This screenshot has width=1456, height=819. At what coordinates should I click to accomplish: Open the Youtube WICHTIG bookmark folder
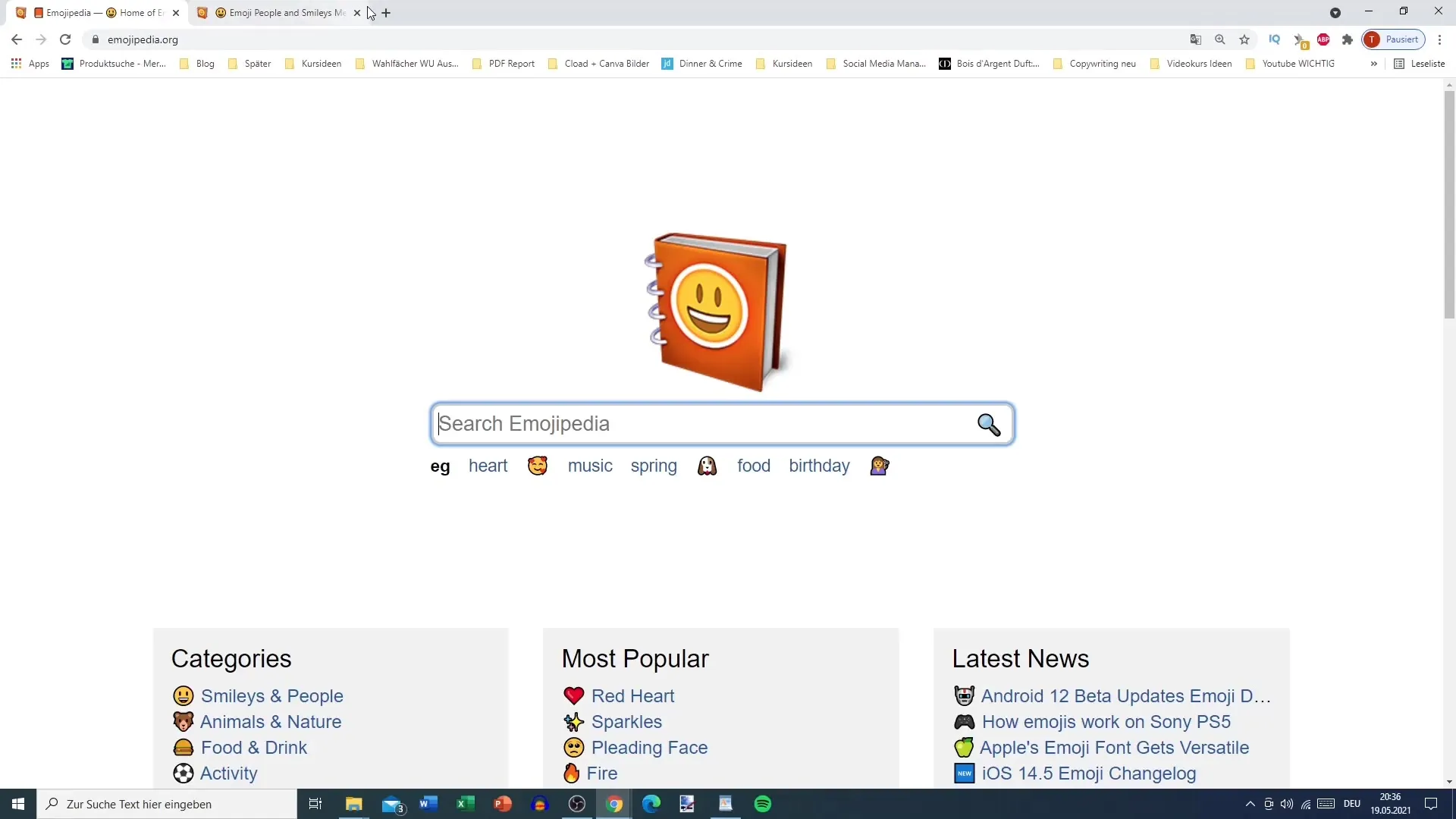tap(1291, 64)
